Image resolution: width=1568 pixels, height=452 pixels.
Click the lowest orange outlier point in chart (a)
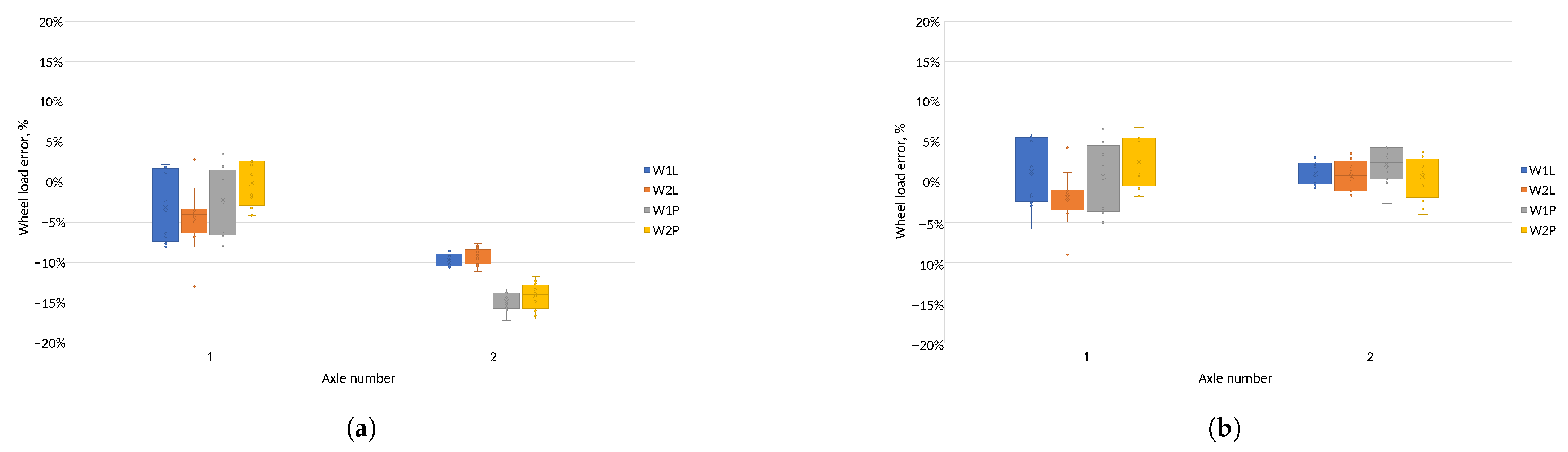(194, 287)
